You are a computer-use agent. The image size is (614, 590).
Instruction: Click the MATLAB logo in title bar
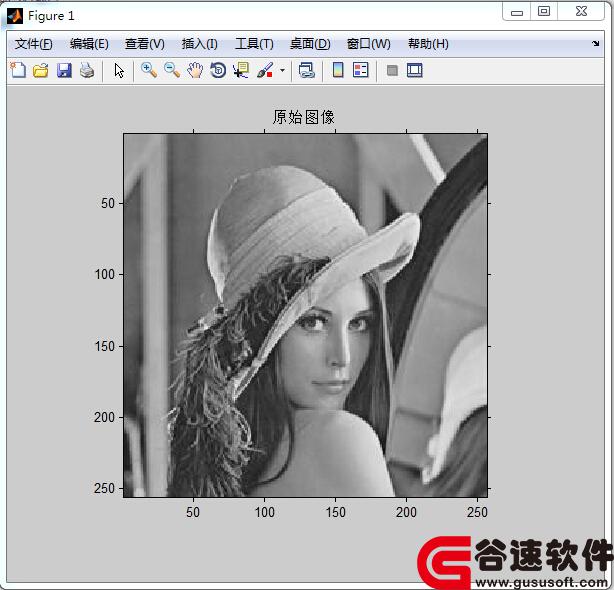coord(15,16)
